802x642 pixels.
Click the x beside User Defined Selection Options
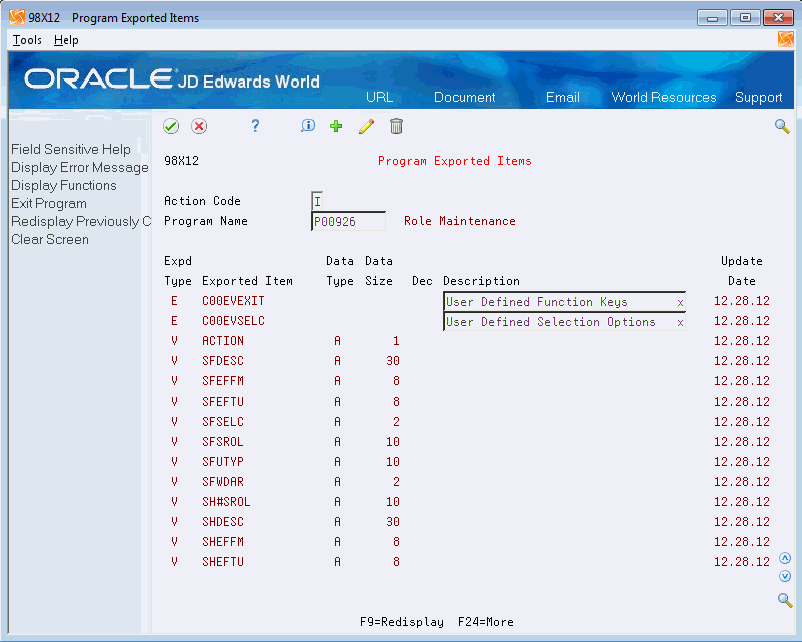coord(680,322)
